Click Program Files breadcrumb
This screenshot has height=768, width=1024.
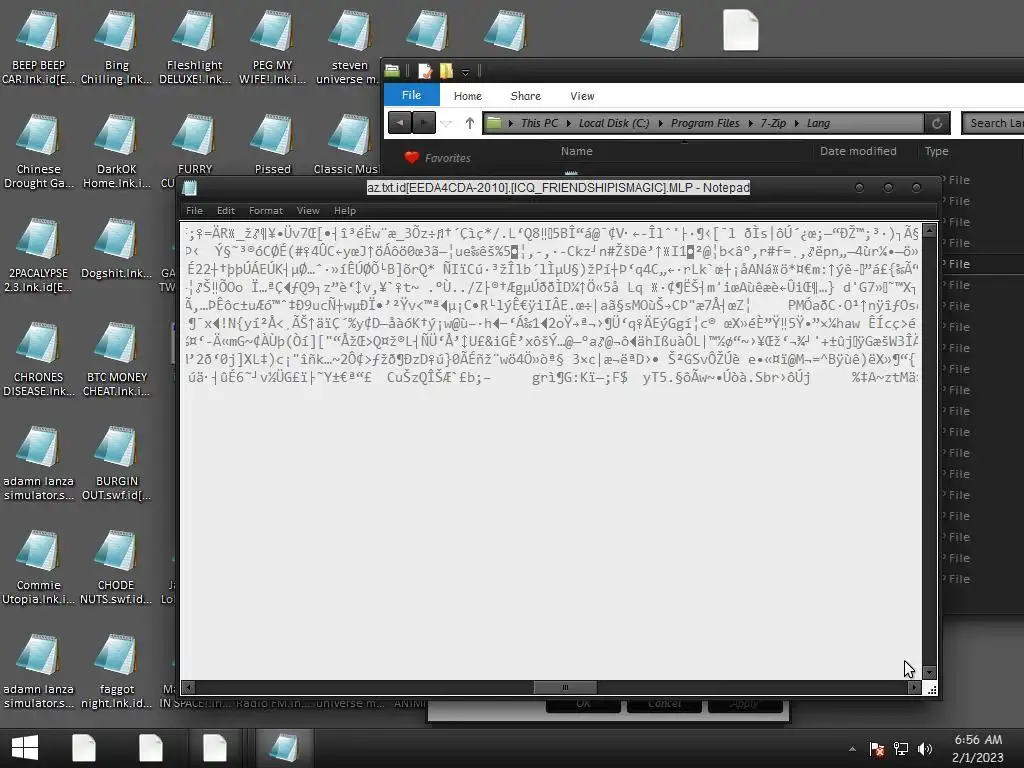705,123
